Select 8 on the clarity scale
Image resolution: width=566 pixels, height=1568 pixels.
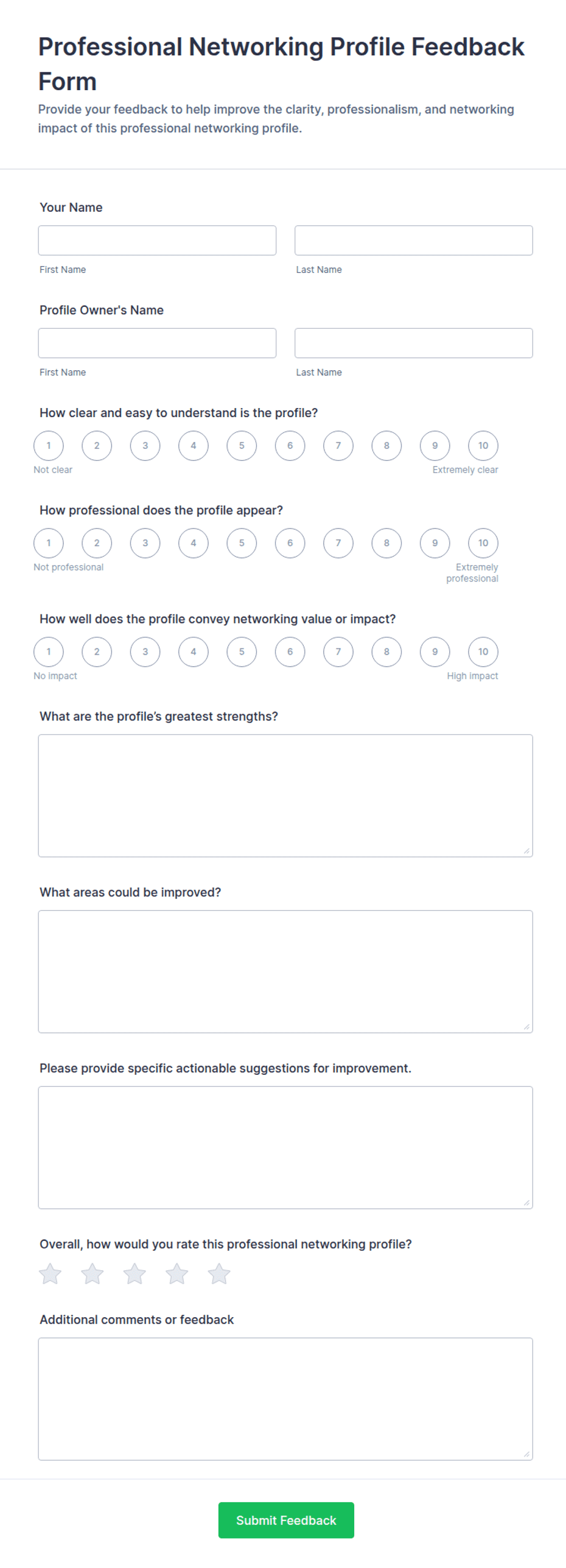pos(386,446)
